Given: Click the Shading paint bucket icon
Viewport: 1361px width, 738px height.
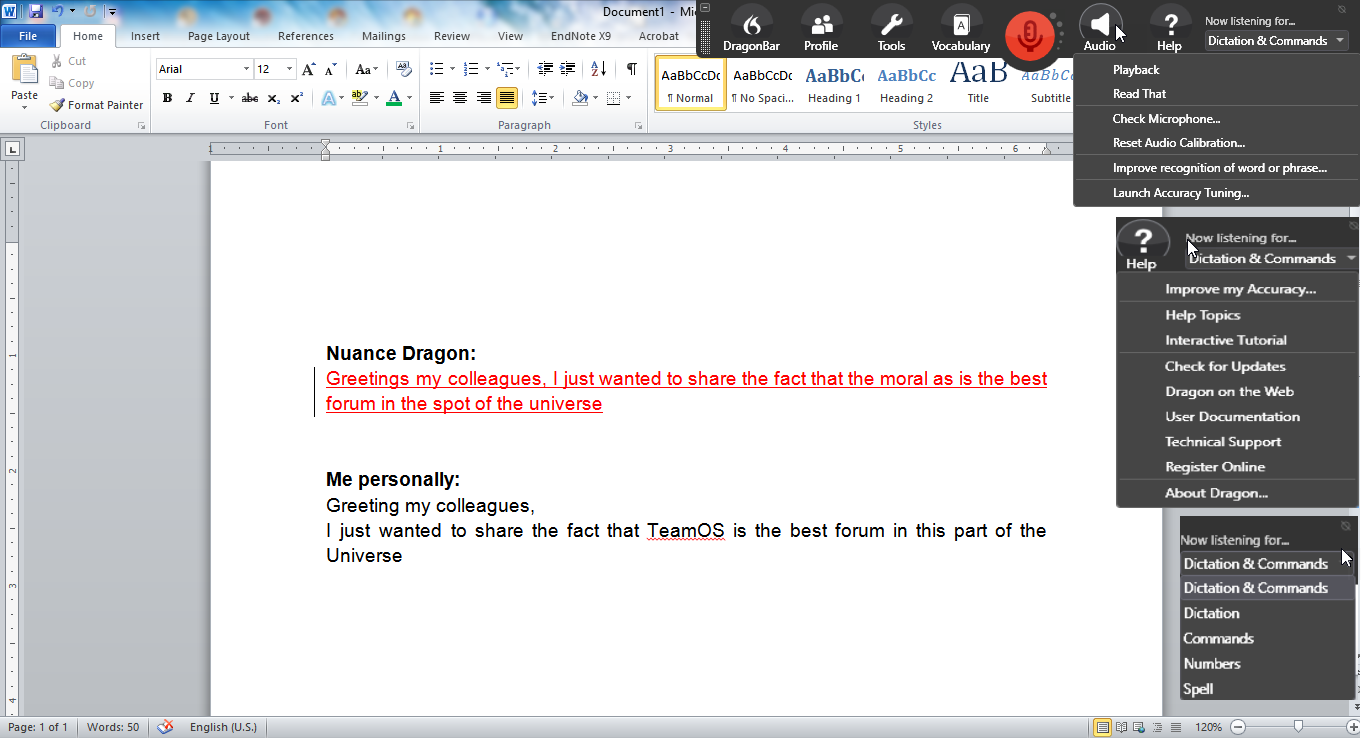Looking at the screenshot, I should [x=580, y=98].
